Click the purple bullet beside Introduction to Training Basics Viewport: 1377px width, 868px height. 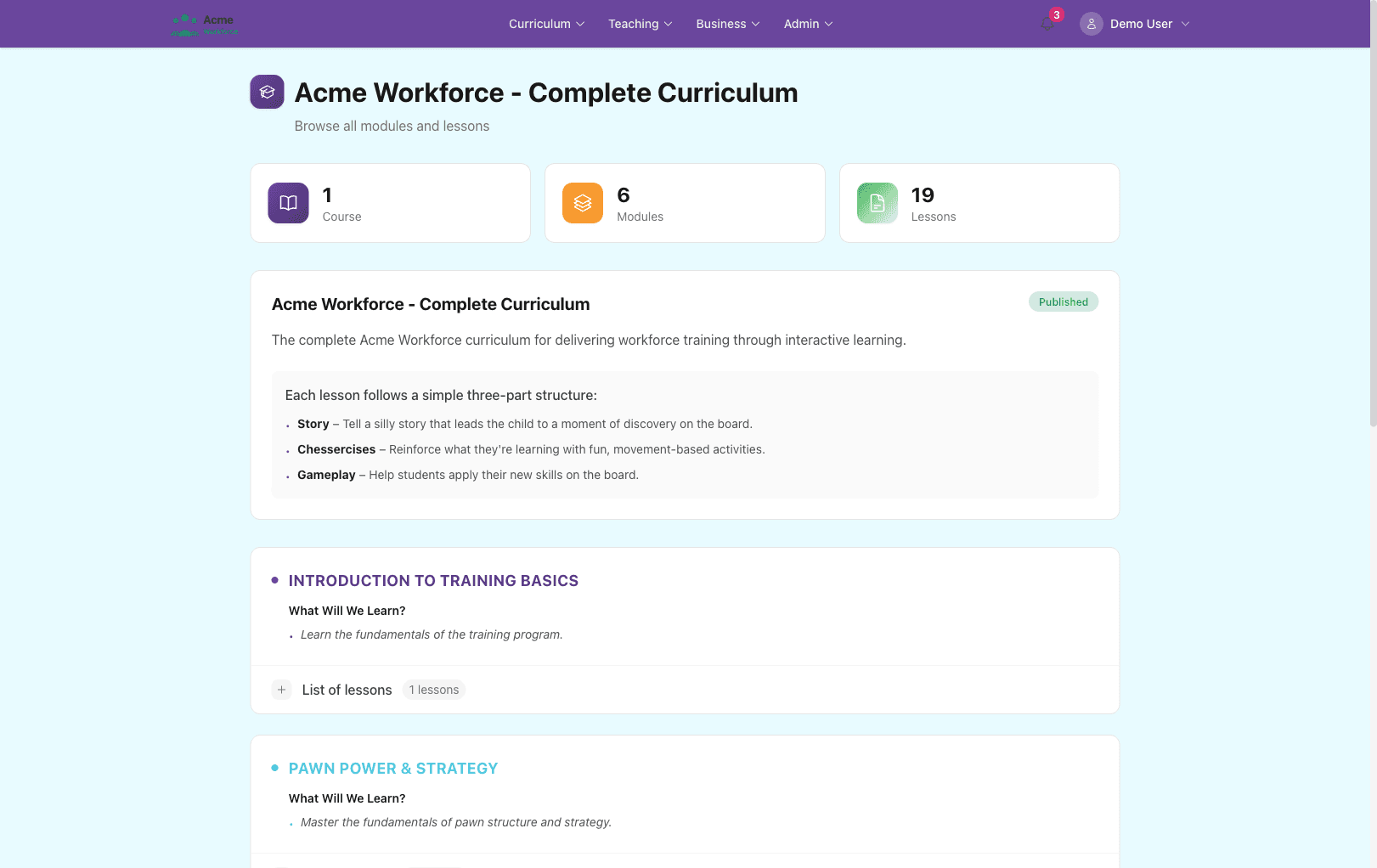tap(274, 579)
